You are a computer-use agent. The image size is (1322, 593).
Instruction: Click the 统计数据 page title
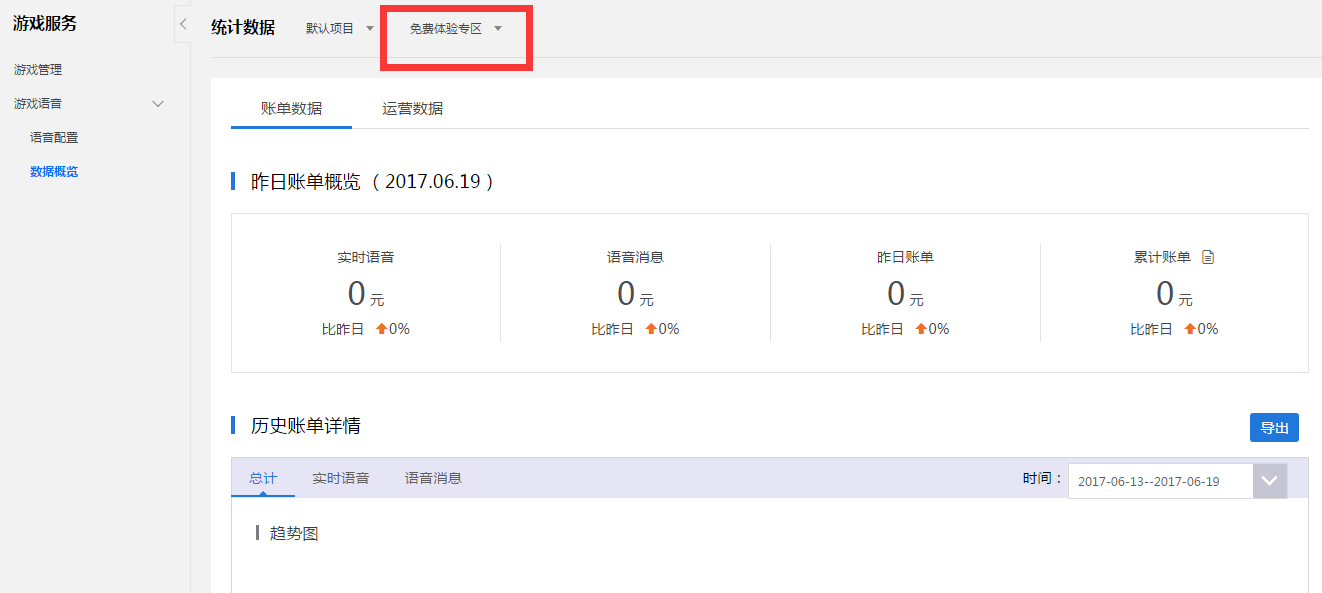pyautogui.click(x=243, y=28)
